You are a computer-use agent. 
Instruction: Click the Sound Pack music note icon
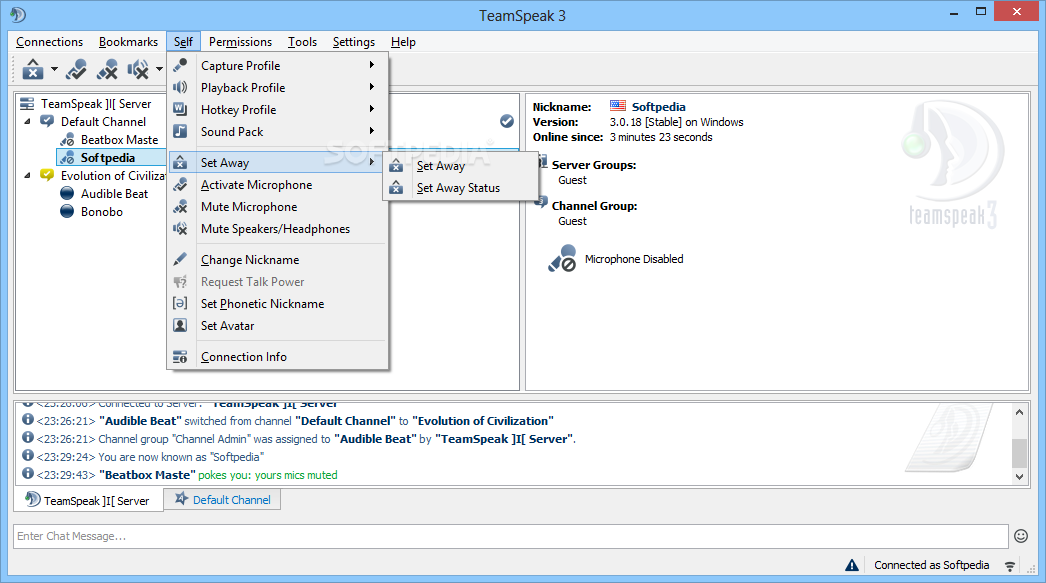pos(180,131)
